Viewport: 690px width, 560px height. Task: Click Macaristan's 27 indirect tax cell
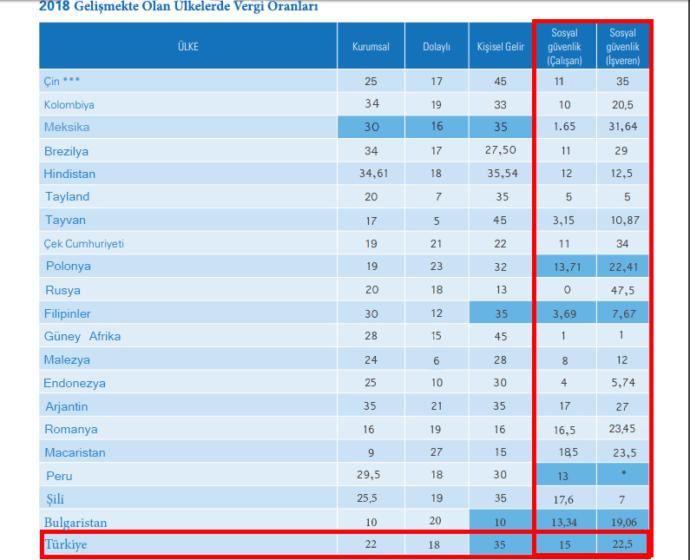point(437,452)
